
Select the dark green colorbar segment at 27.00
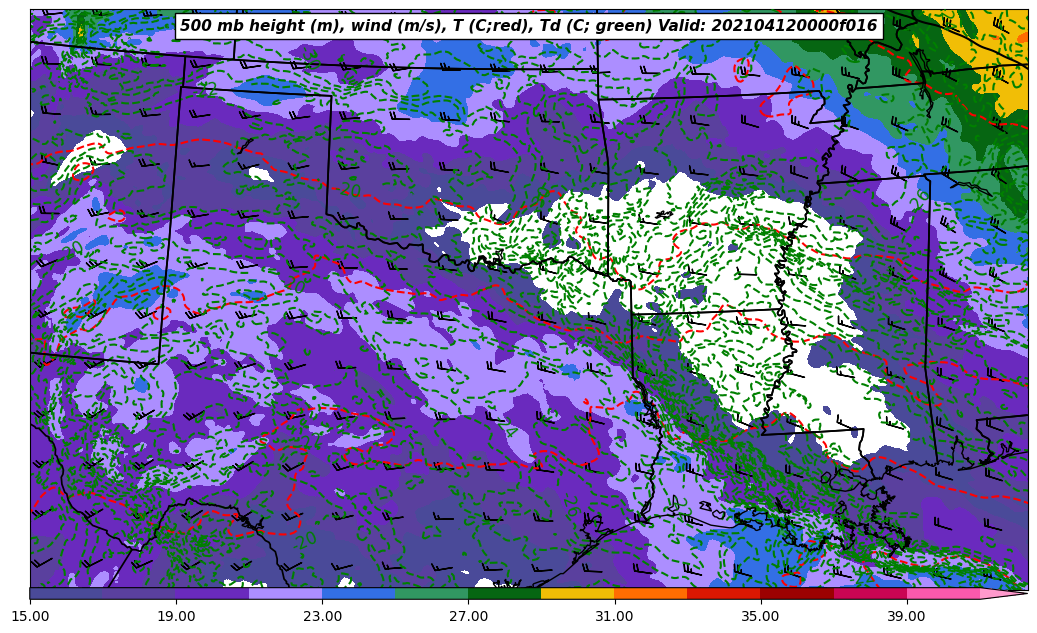504,593
